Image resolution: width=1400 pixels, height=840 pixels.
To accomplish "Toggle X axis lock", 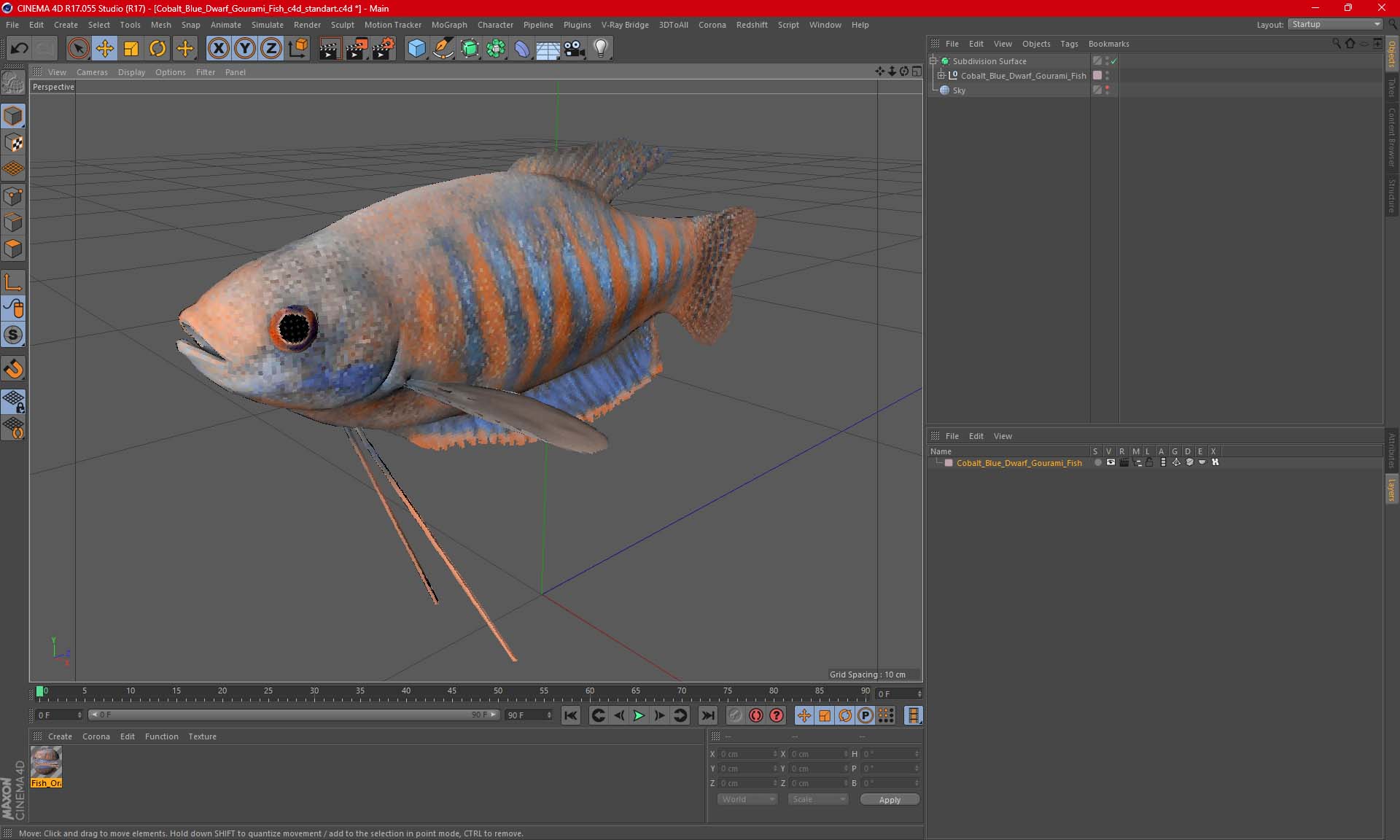I will [x=218, y=49].
